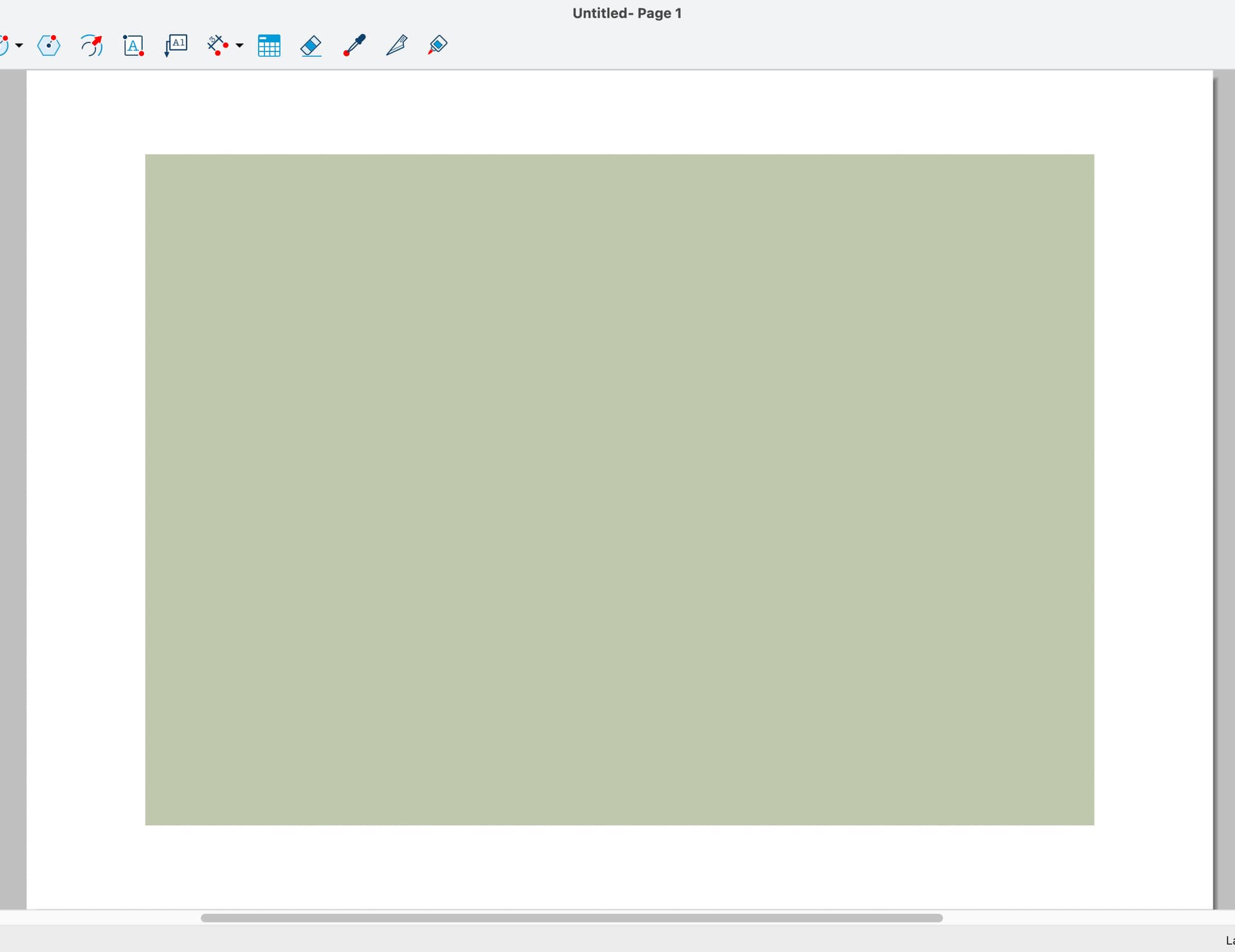Activate the dimension measurement tool
Image resolution: width=1235 pixels, height=952 pixels.
(x=217, y=46)
